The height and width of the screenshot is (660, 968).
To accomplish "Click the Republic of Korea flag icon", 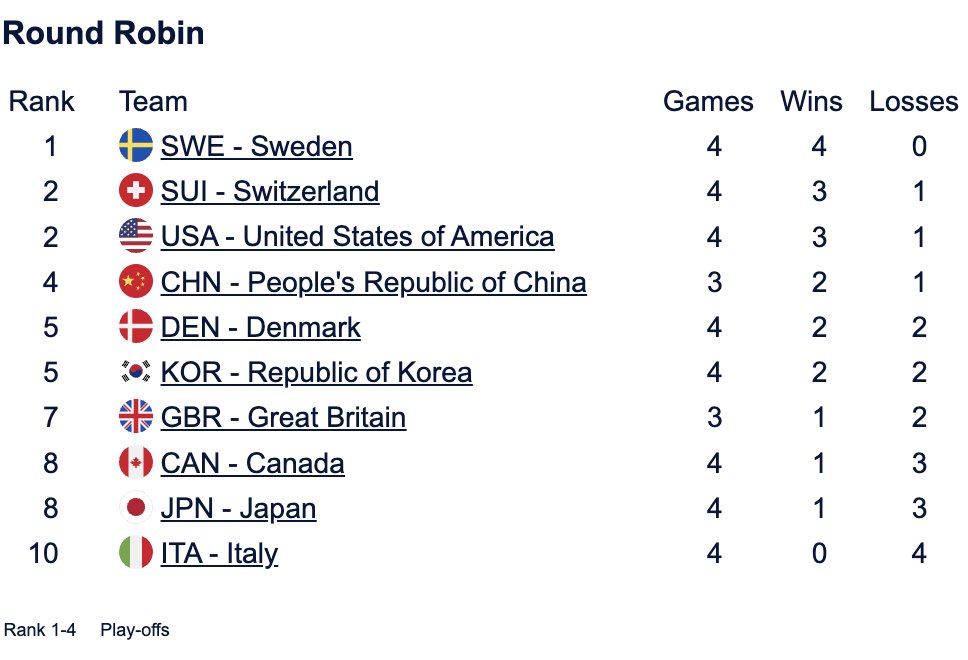I will click(135, 373).
